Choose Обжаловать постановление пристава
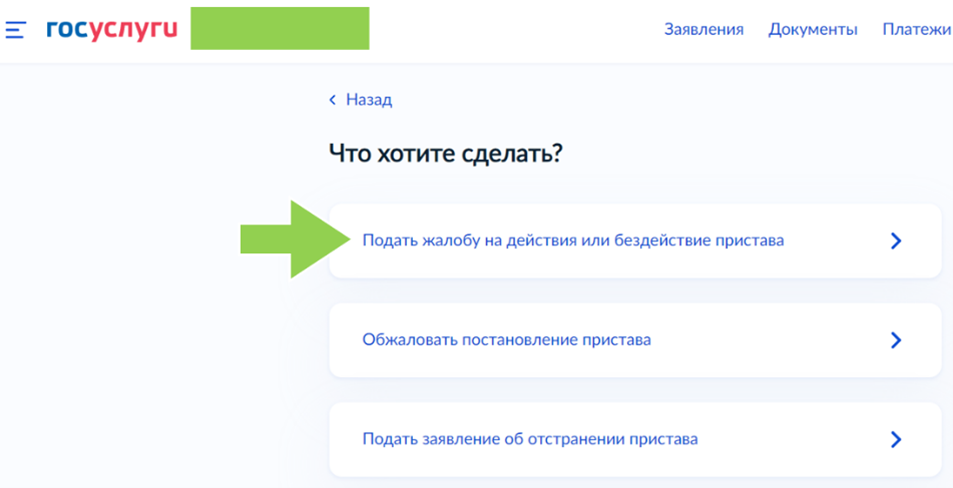 tap(506, 340)
